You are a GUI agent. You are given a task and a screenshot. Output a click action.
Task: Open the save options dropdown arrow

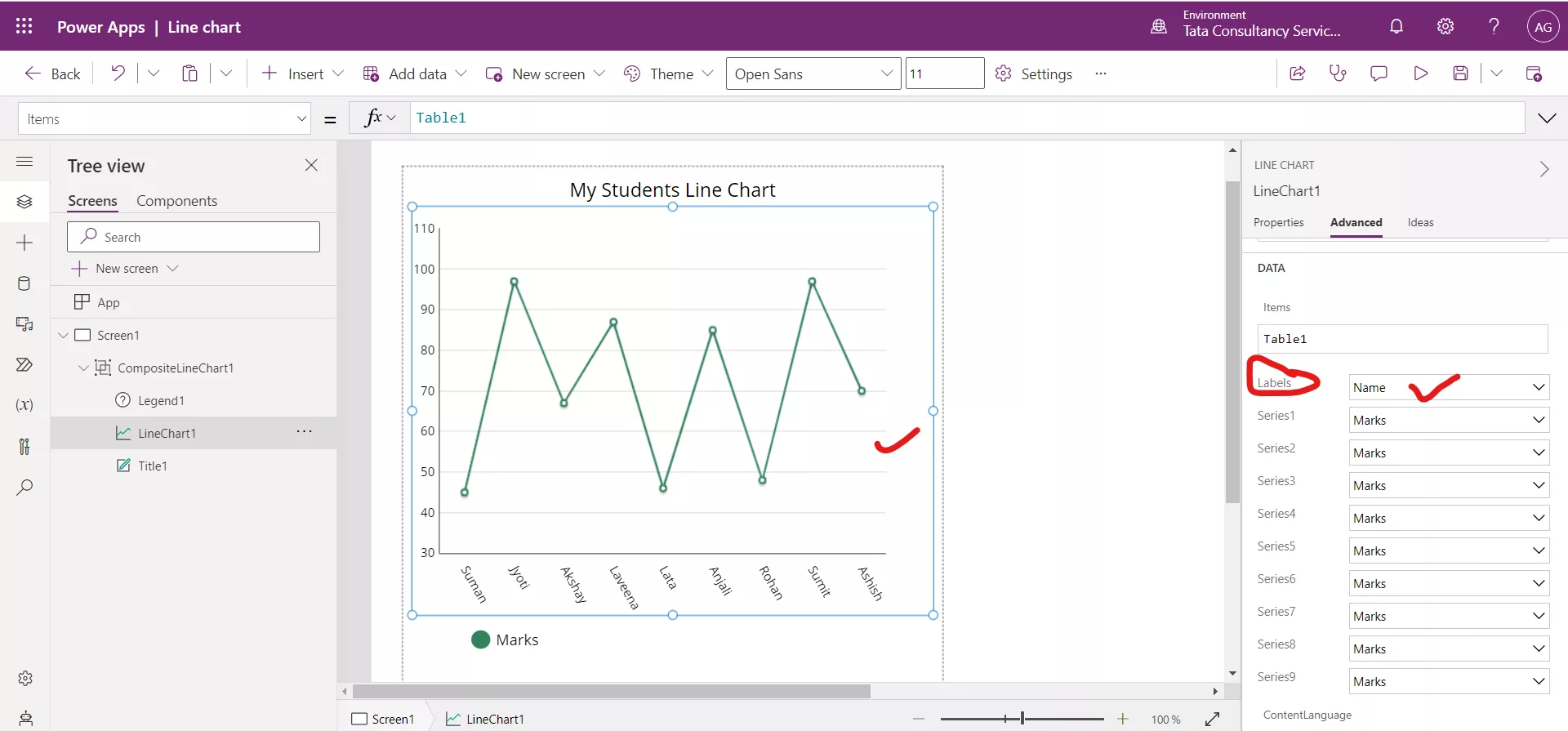pos(1496,74)
